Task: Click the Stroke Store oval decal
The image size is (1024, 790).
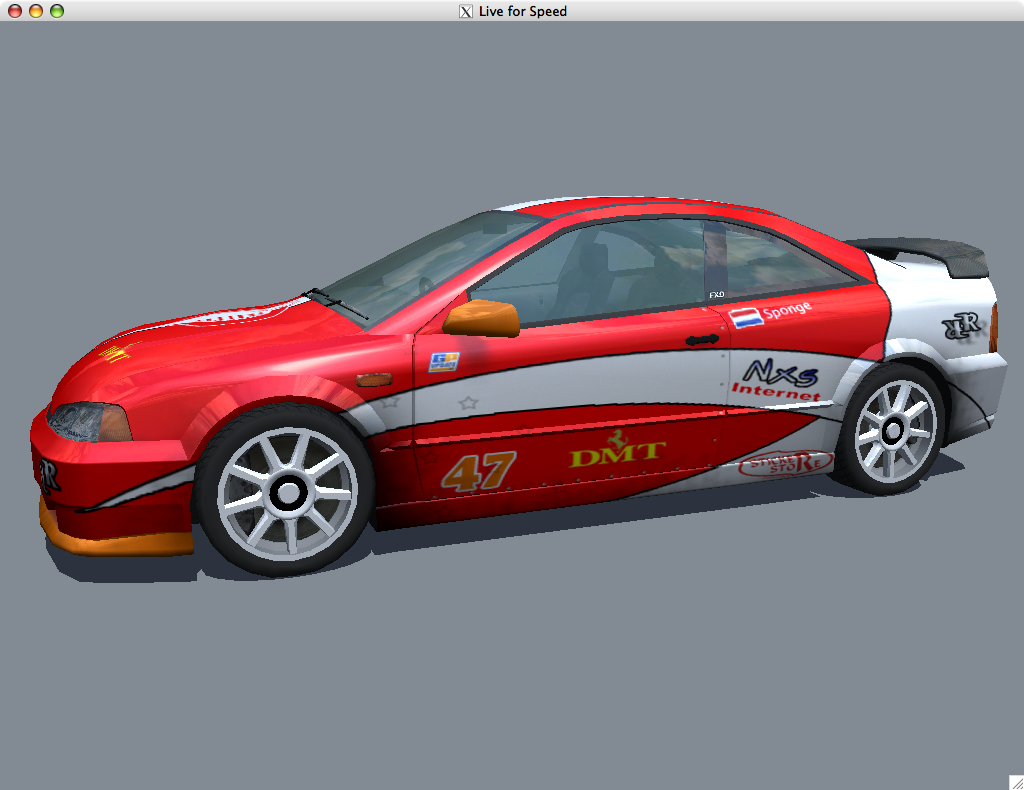Action: tap(786, 464)
